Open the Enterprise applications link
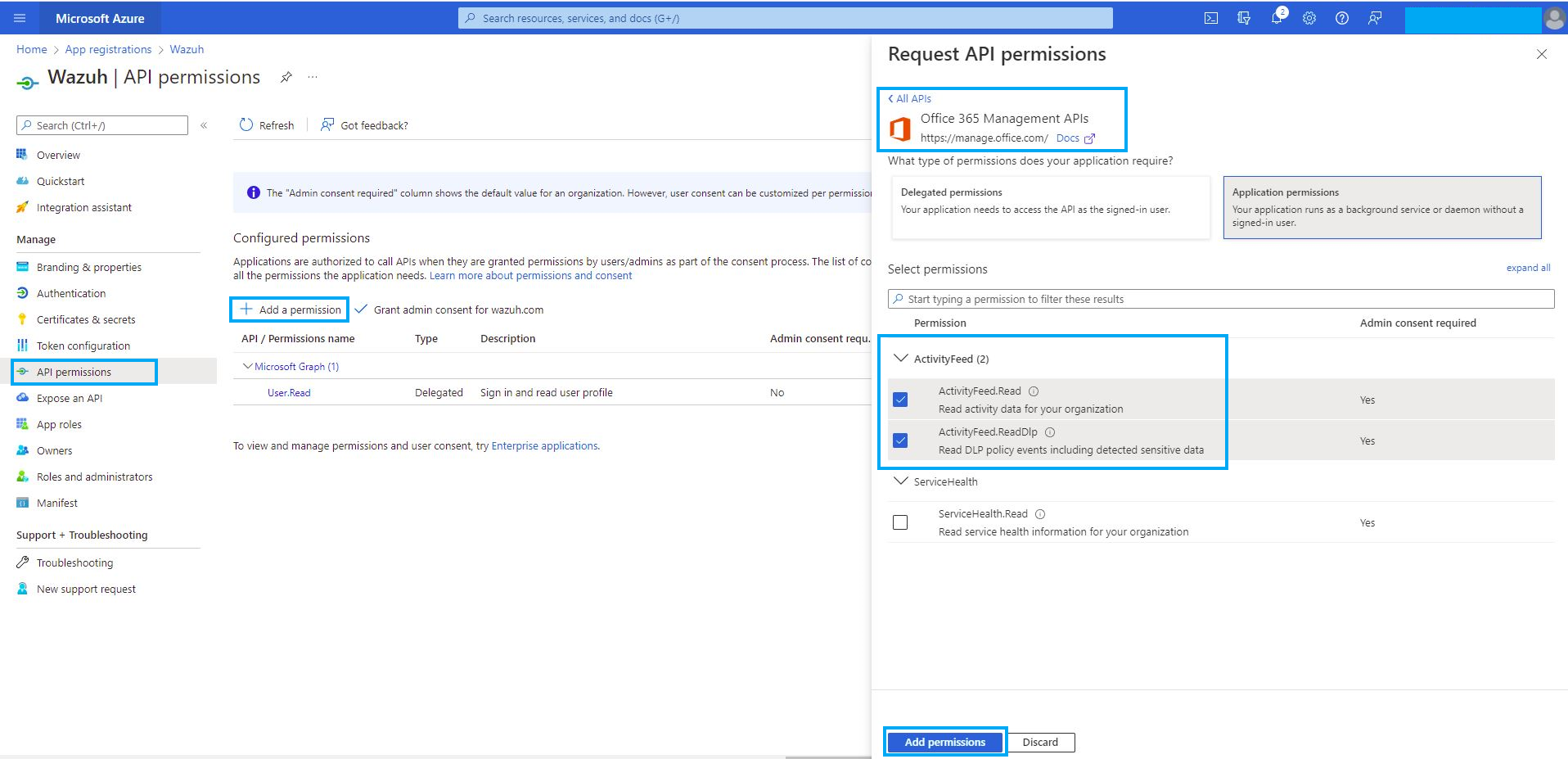 pos(543,445)
